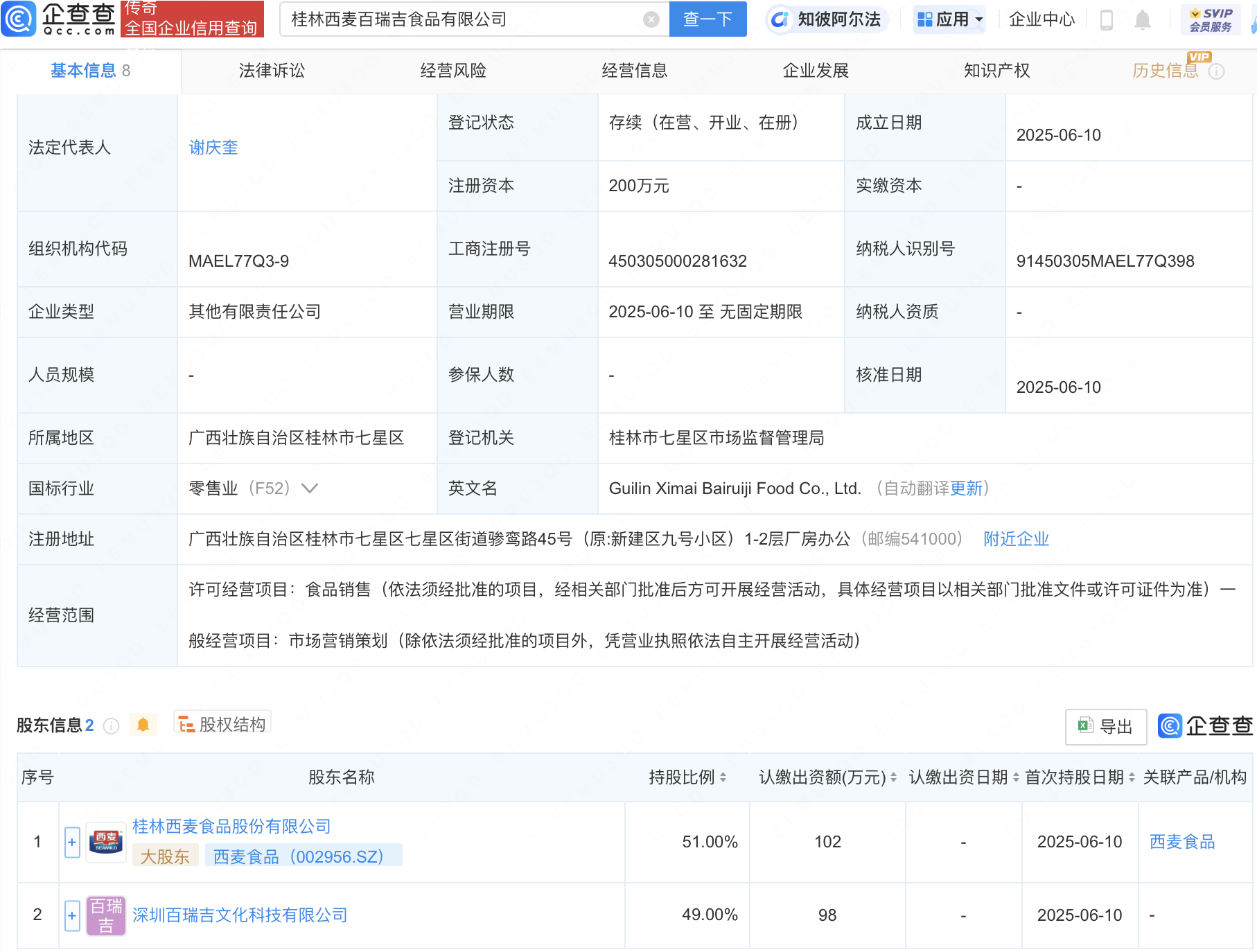The image size is (1257, 952).
Task: Click the info icon beside 股东信息
Action: 111,725
